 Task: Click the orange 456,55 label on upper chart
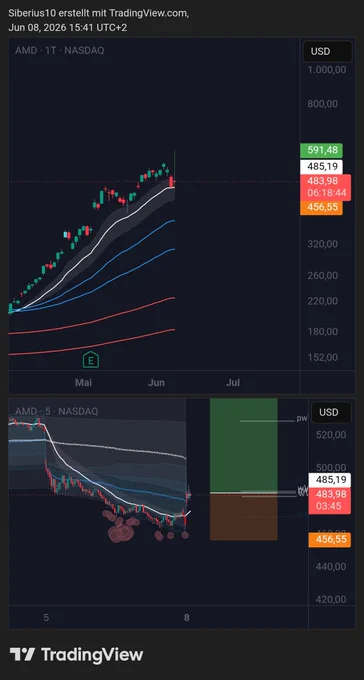[x=321, y=207]
